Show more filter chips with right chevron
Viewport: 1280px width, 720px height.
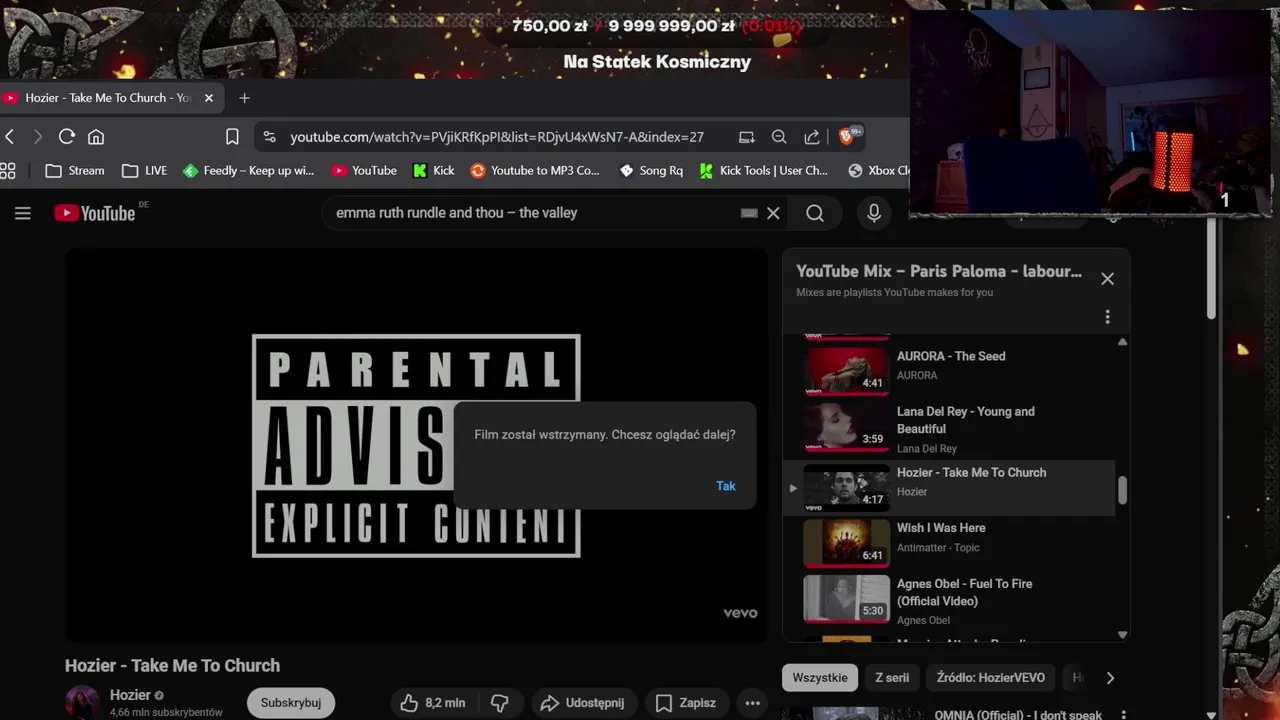tap(1110, 678)
